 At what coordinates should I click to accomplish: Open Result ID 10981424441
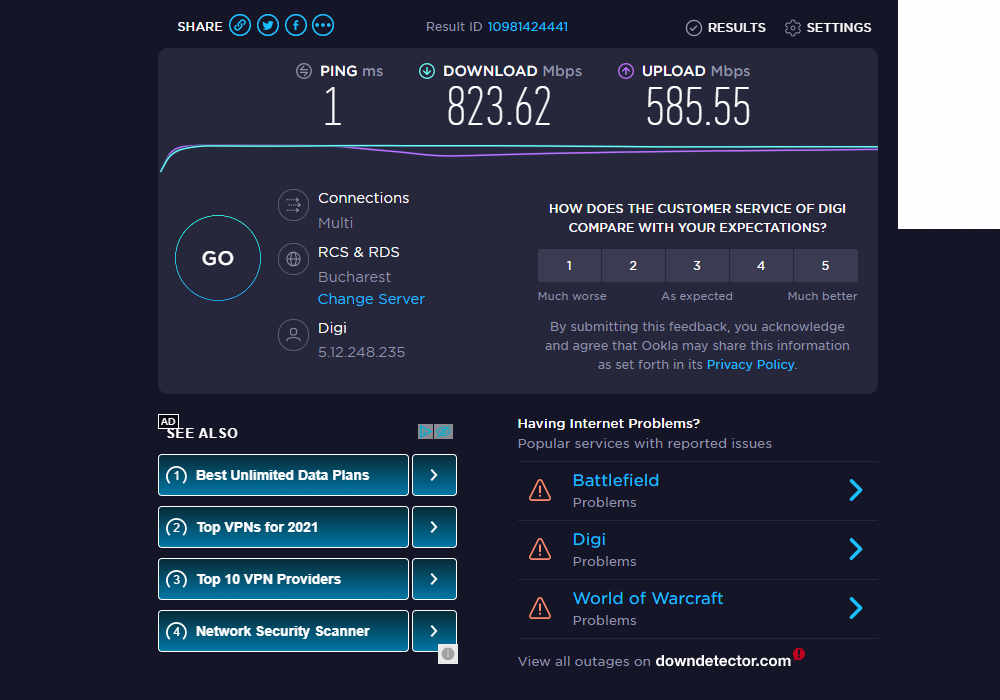(527, 27)
